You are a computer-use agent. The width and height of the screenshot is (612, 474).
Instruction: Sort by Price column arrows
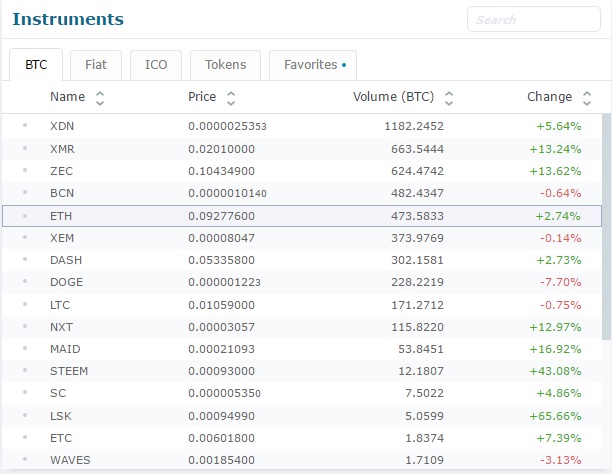pos(231,98)
